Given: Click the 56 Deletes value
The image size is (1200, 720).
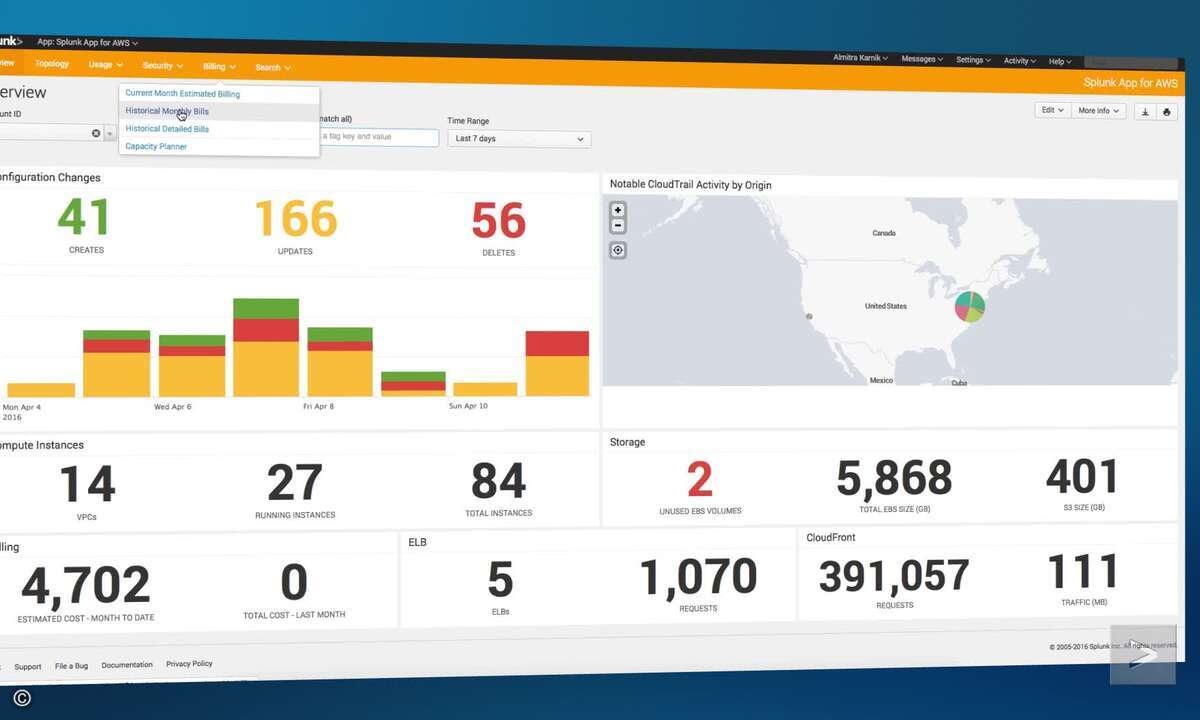Looking at the screenshot, I should pos(498,221).
